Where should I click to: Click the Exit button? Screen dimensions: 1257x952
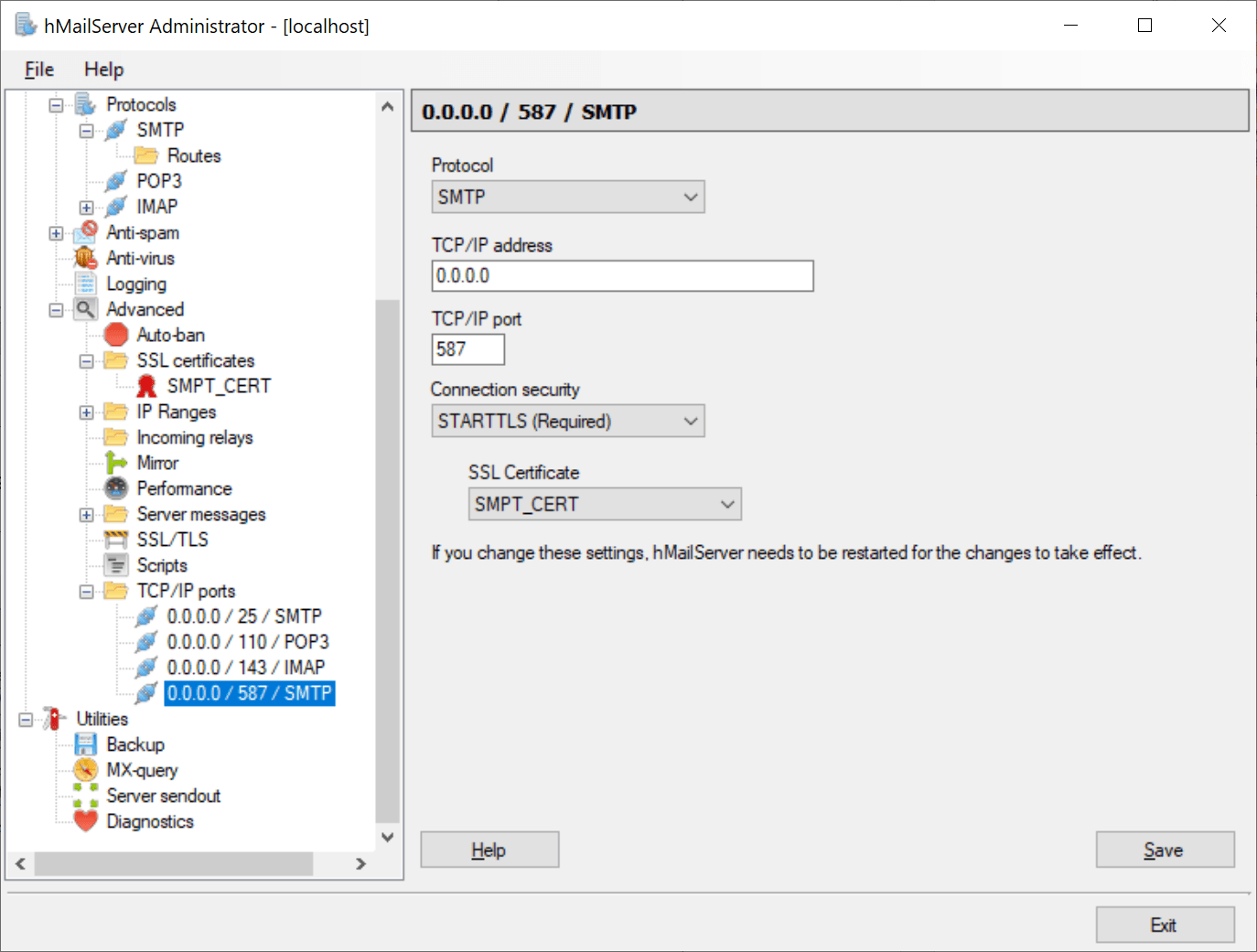coord(1164,925)
